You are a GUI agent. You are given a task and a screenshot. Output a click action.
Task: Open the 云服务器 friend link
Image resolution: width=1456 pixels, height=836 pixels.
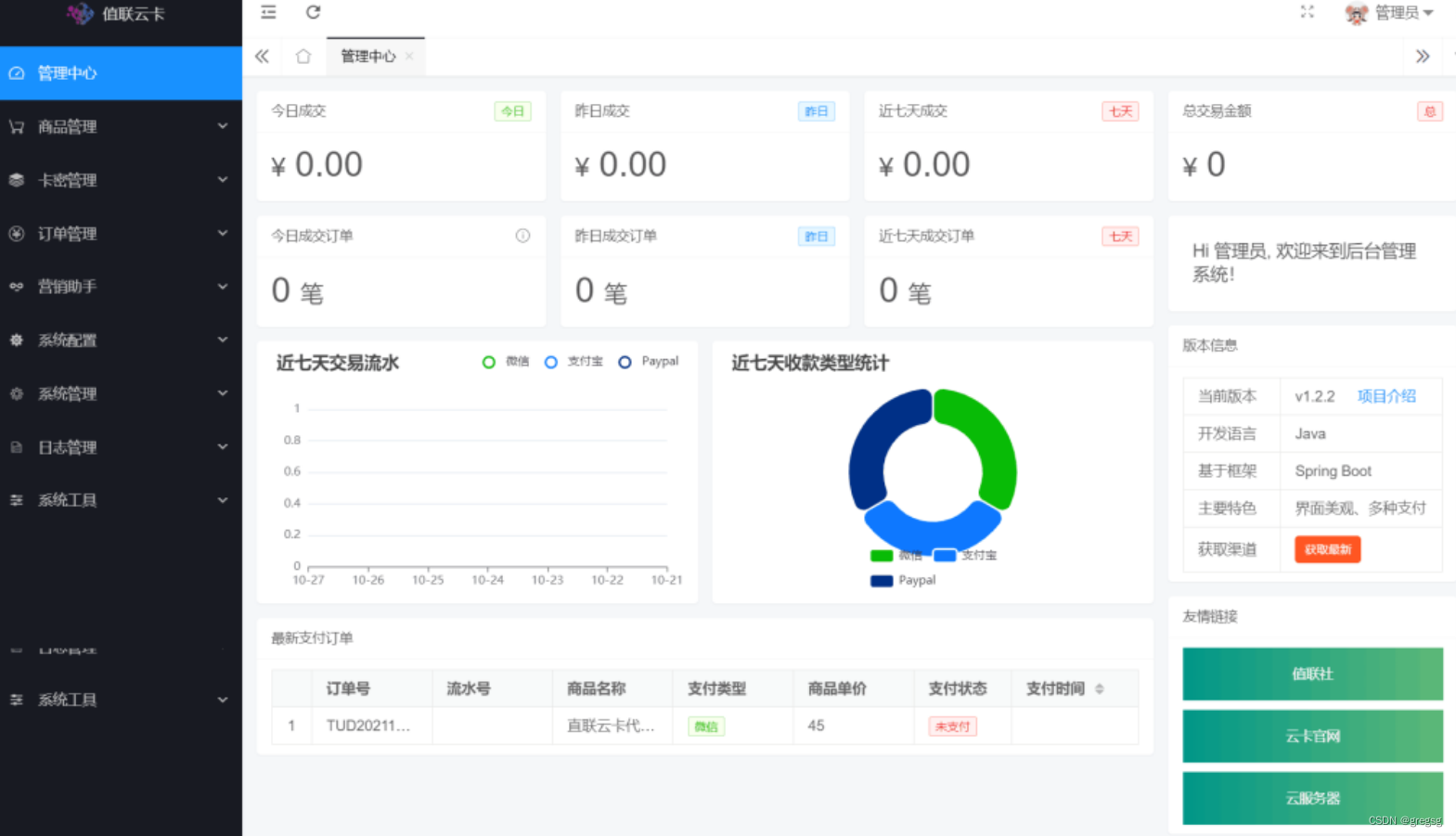click(x=1312, y=798)
